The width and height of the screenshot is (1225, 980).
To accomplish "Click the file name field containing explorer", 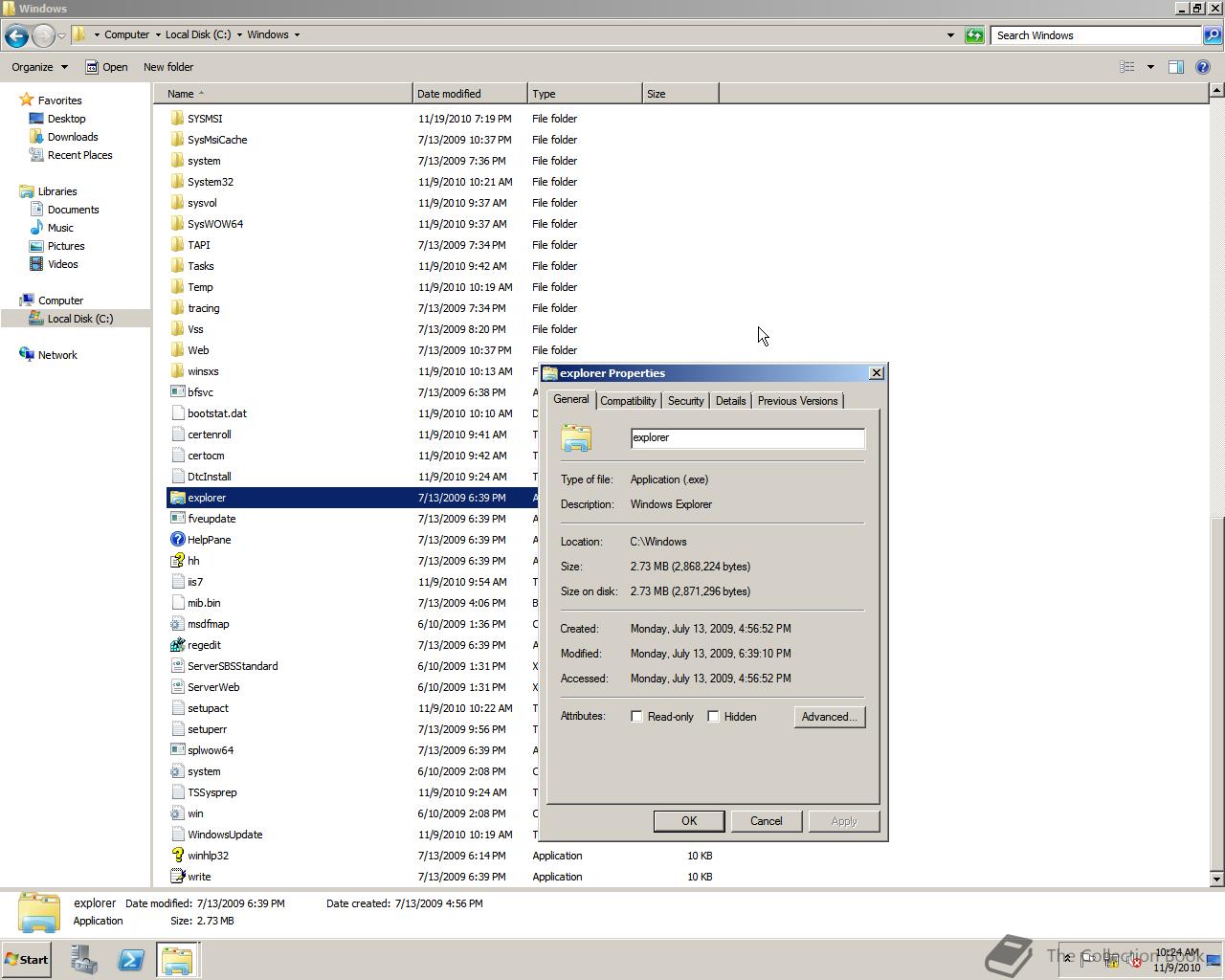I will tap(747, 438).
